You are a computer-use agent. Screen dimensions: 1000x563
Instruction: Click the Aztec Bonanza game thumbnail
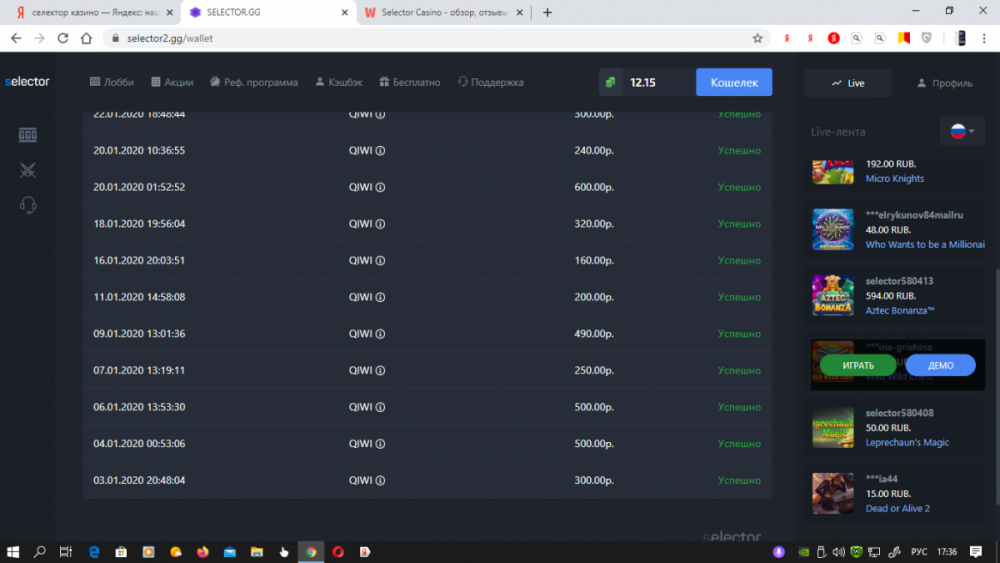coord(832,295)
